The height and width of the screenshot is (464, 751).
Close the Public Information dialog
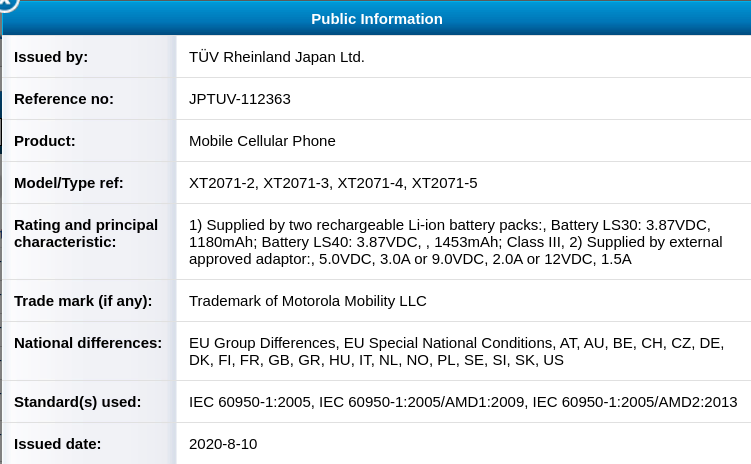tap(6, 4)
